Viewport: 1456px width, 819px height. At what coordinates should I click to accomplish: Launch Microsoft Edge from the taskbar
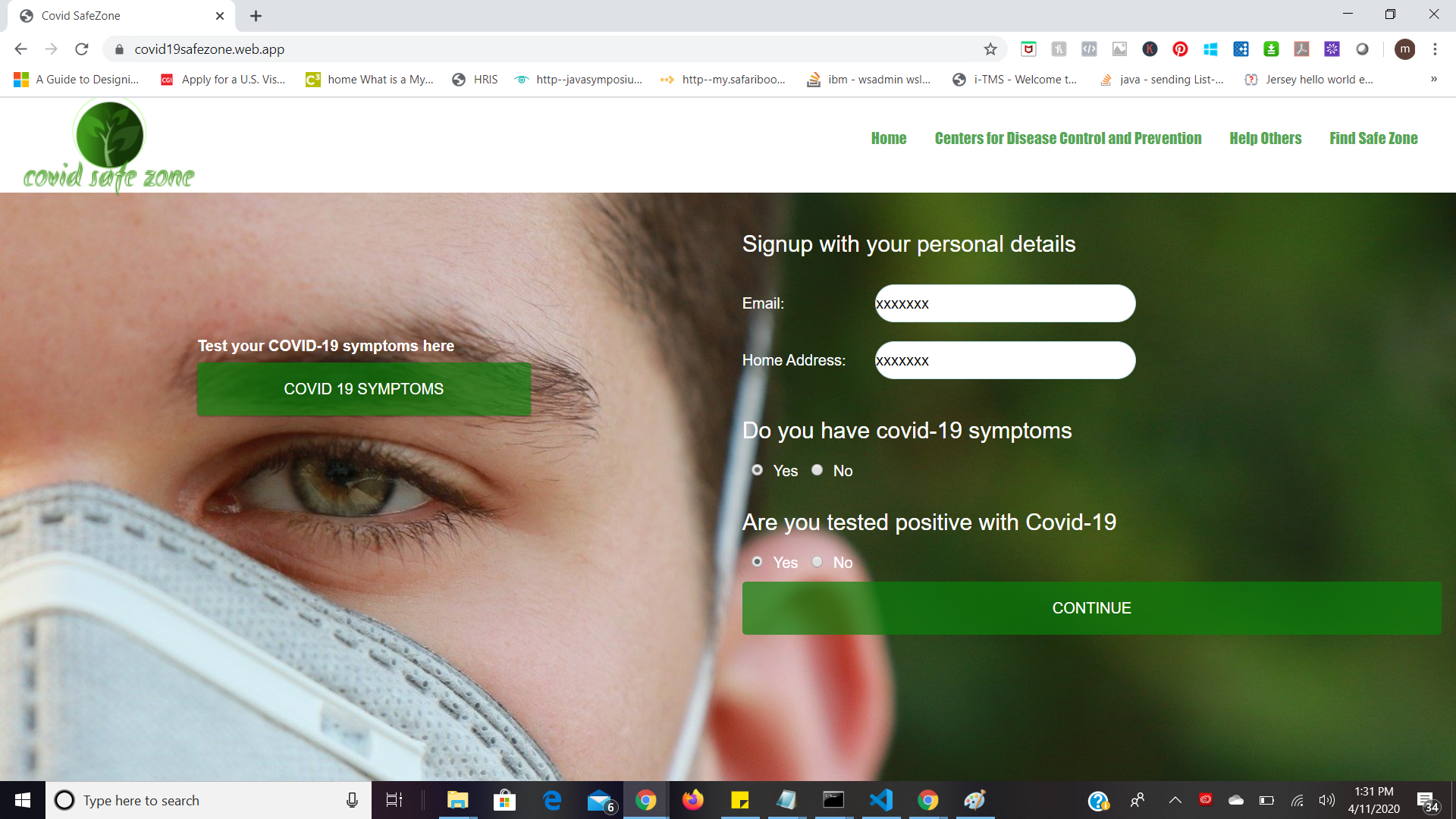[x=552, y=800]
